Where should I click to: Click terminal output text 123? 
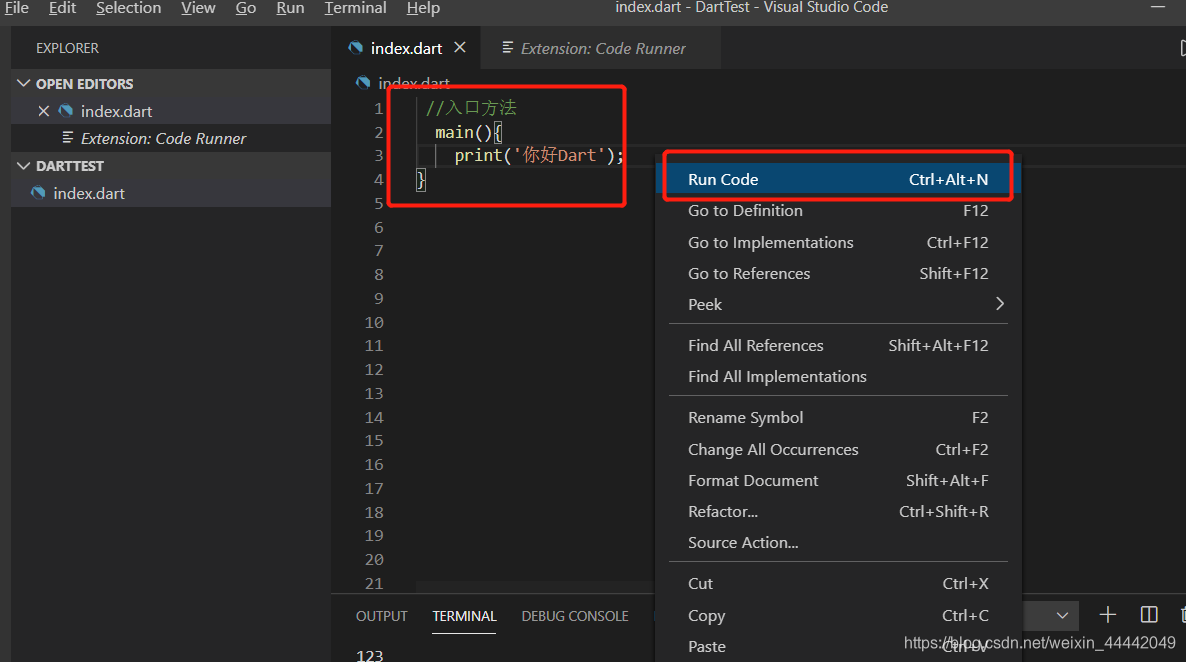click(x=369, y=655)
